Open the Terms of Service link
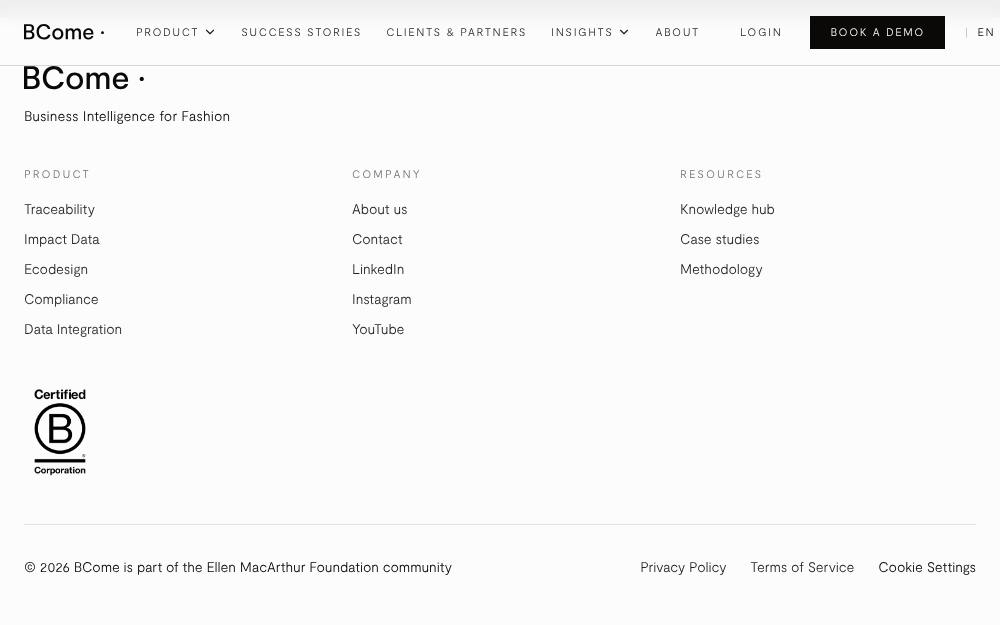The image size is (1000, 625). tap(802, 567)
